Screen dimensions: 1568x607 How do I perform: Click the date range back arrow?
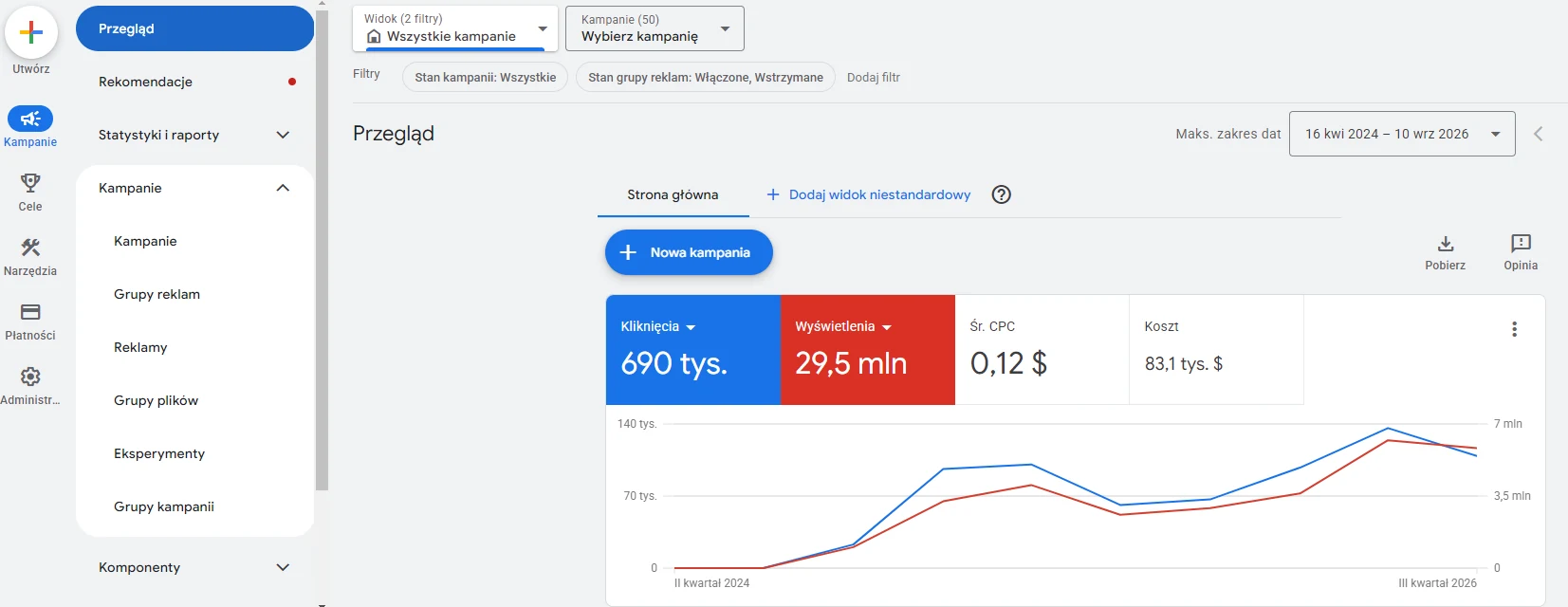pyautogui.click(x=1539, y=134)
